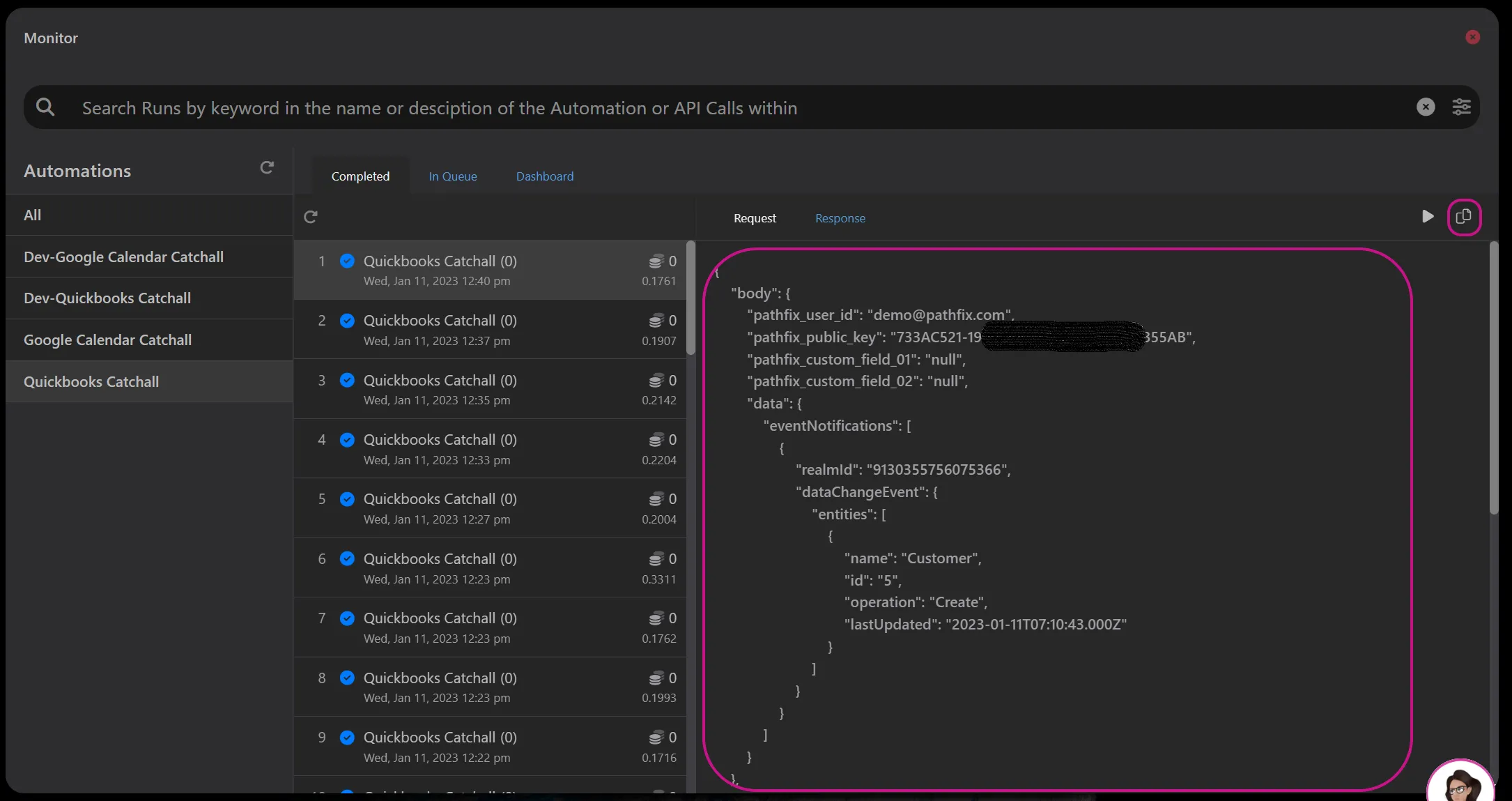Show the Request tab
The width and height of the screenshot is (1512, 801).
[x=755, y=218]
